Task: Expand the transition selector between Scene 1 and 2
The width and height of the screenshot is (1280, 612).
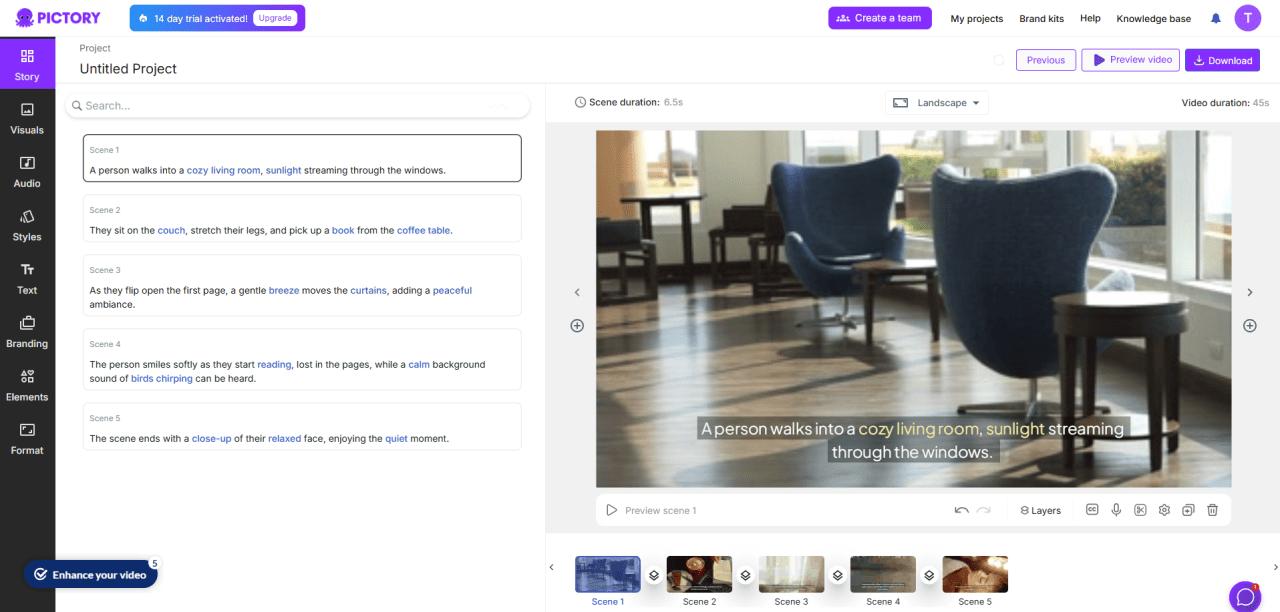Action: 653,575
